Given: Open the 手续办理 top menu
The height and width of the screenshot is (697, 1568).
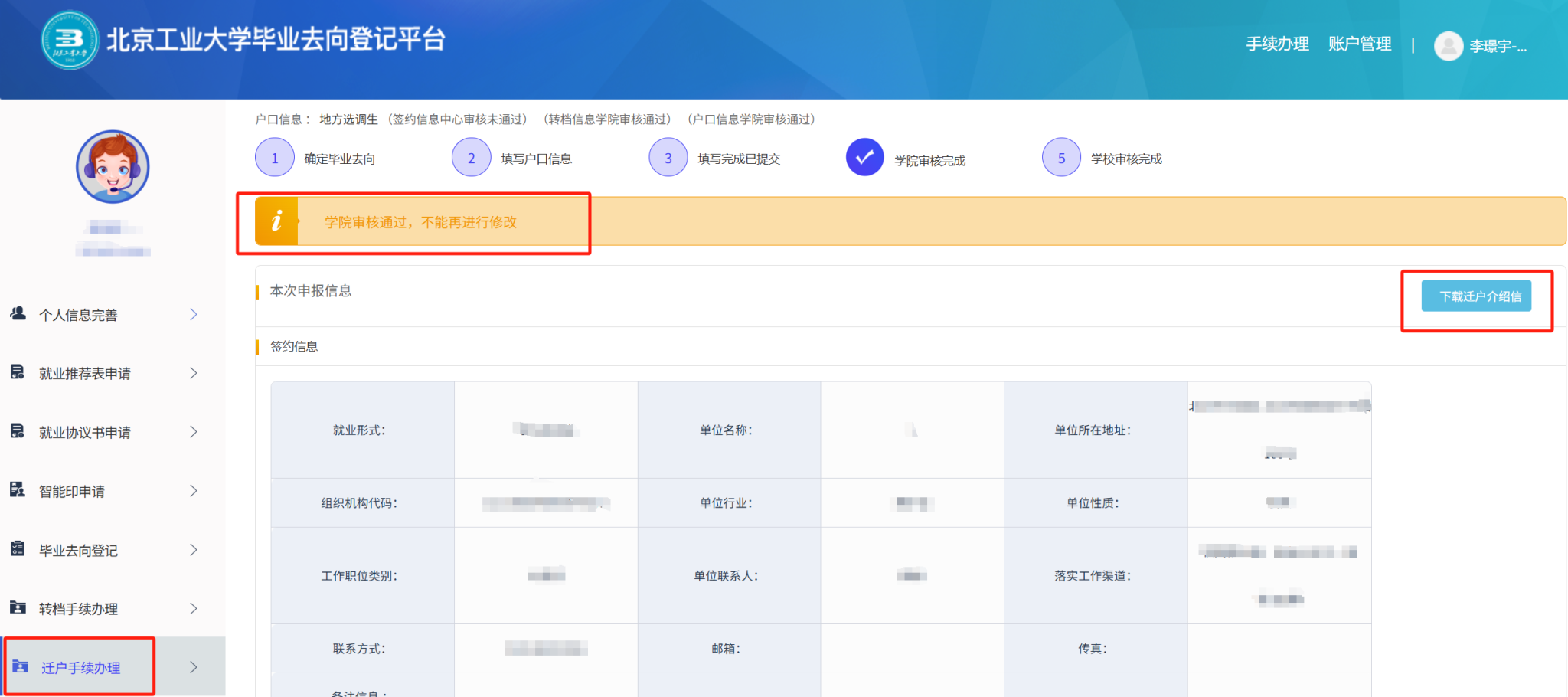Looking at the screenshot, I should coord(1277,44).
